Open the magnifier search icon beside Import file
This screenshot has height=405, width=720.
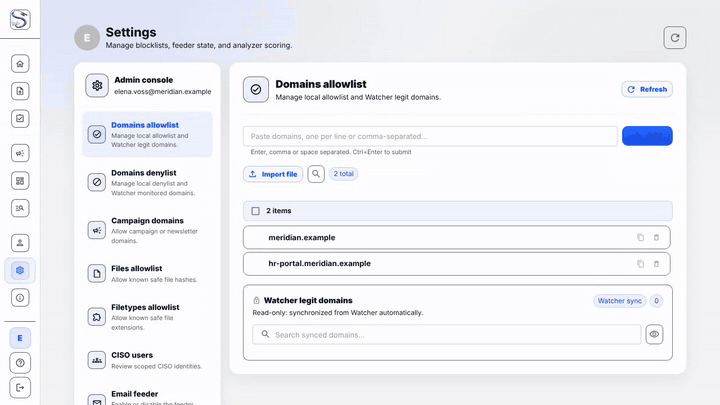[316, 174]
